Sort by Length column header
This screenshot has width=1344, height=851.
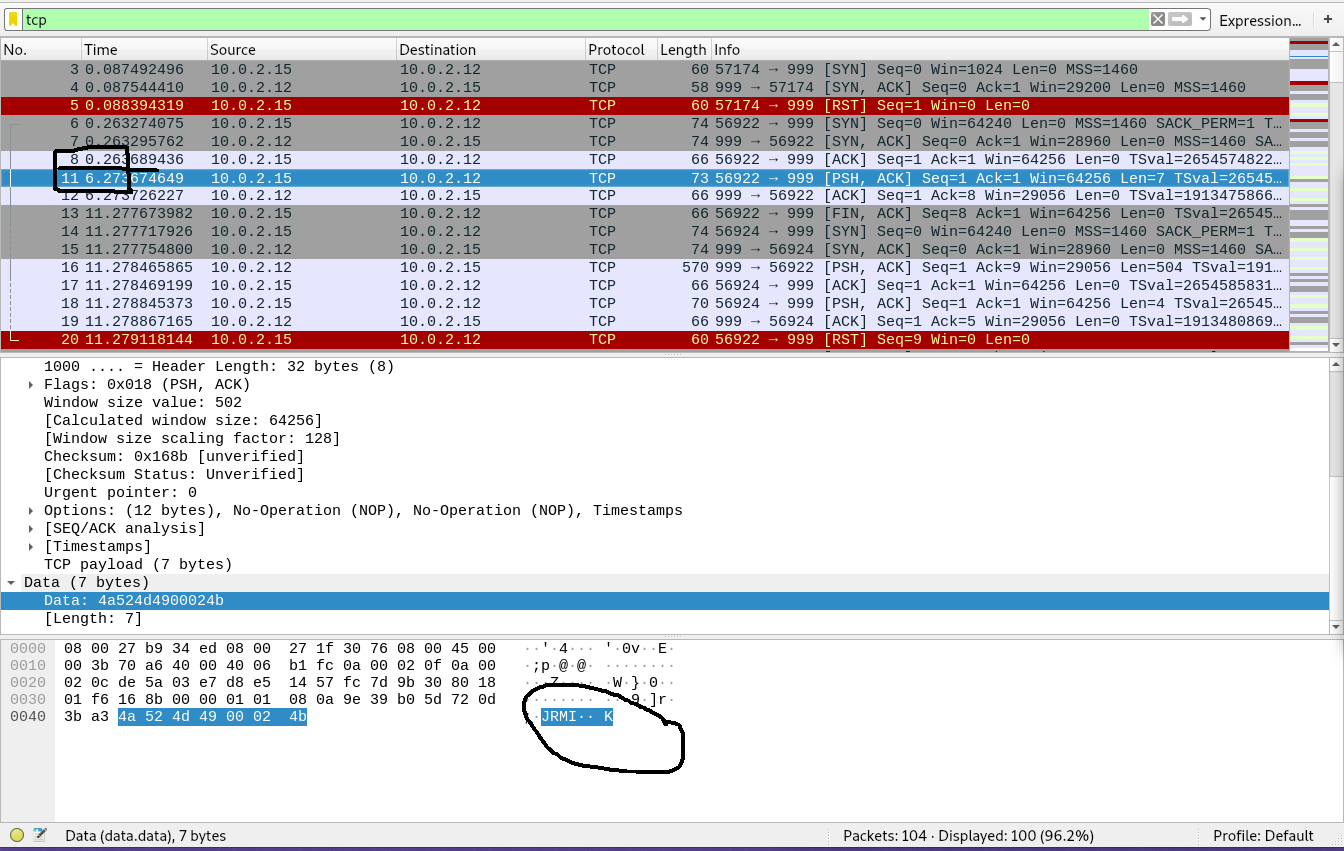point(682,49)
